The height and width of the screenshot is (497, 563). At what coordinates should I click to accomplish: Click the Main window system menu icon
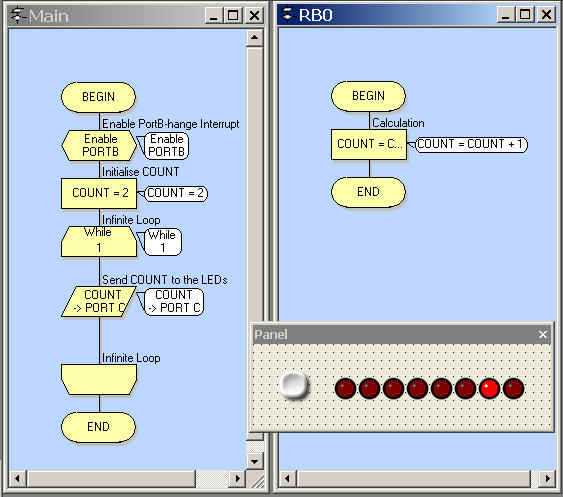pyautogui.click(x=18, y=15)
